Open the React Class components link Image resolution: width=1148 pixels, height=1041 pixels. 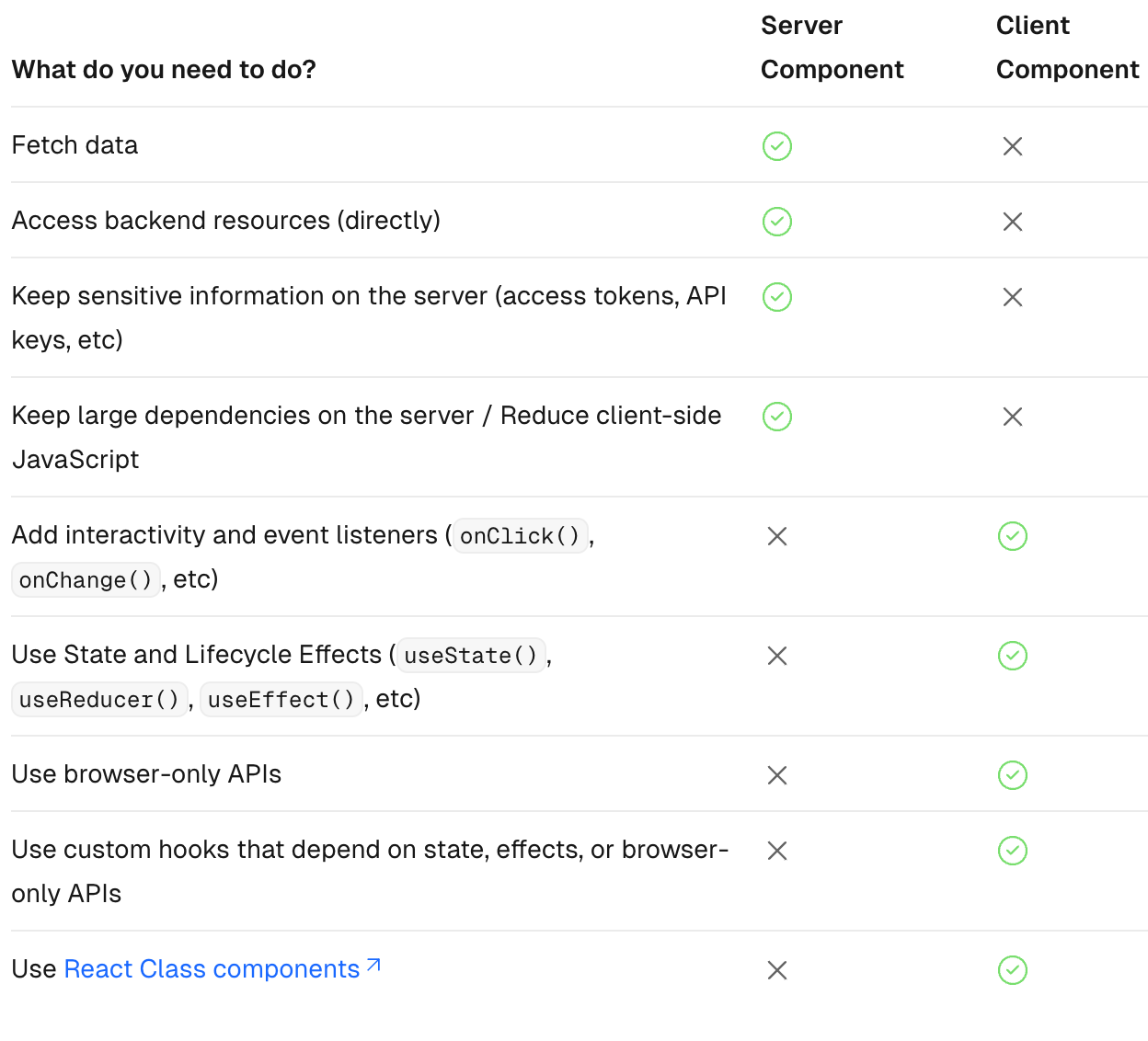coord(212,969)
